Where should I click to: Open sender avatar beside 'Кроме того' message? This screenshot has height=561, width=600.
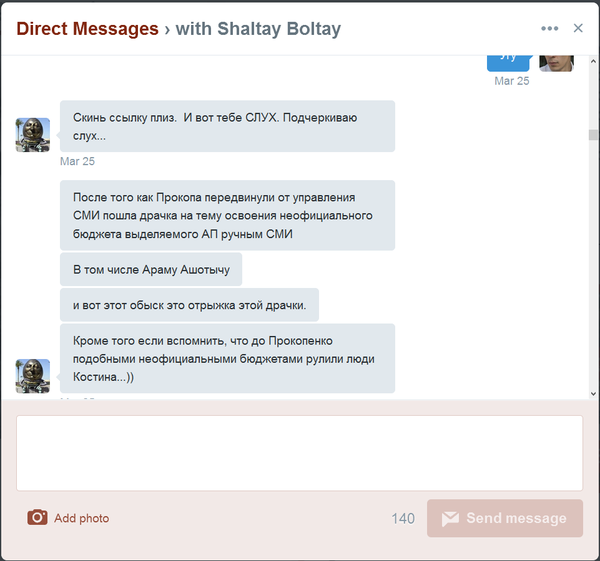[33, 376]
